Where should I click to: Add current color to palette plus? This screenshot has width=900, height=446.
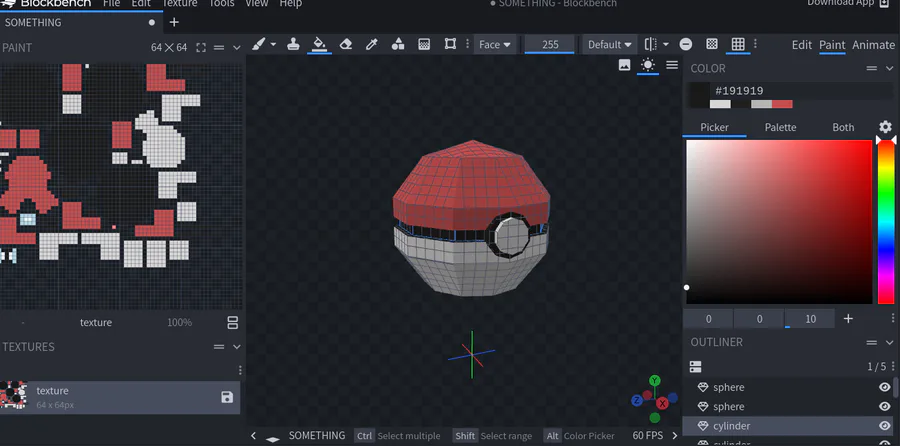848,319
